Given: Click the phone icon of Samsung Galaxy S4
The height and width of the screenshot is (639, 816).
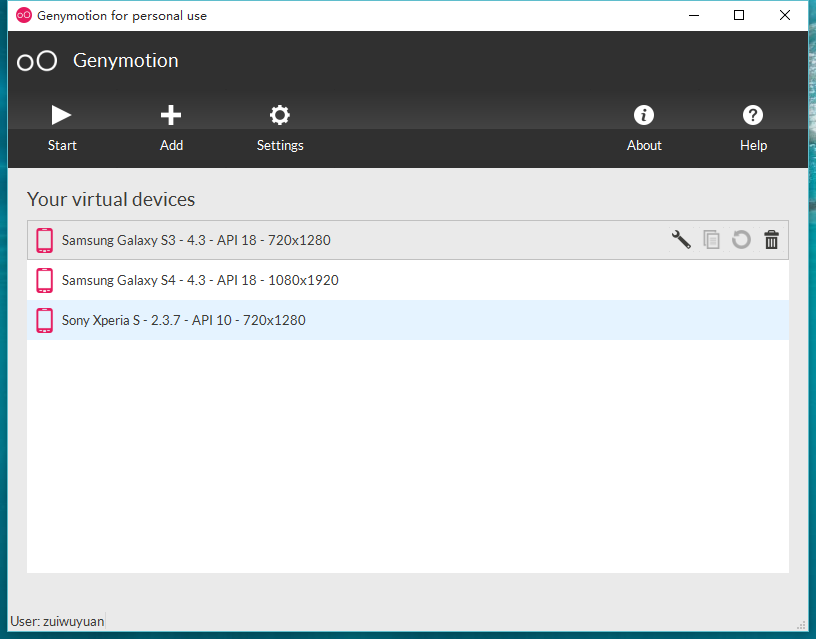Looking at the screenshot, I should 45,280.
